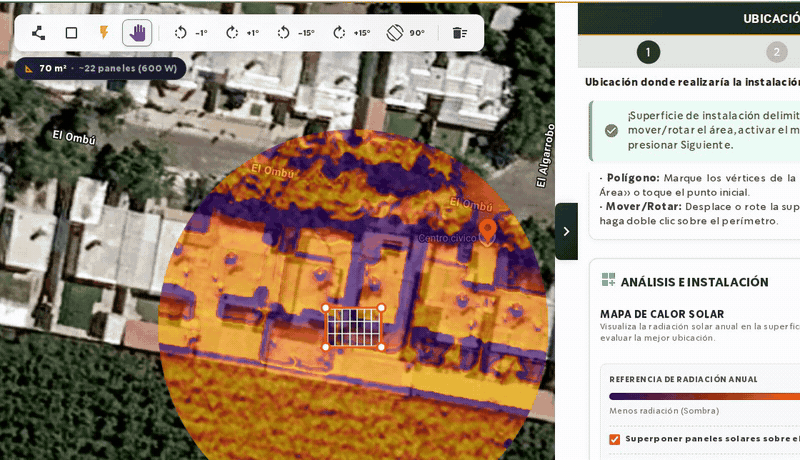800x460 pixels.
Task: Click the MAPA DE CALOR SOLAR heading
Action: [x=662, y=314]
